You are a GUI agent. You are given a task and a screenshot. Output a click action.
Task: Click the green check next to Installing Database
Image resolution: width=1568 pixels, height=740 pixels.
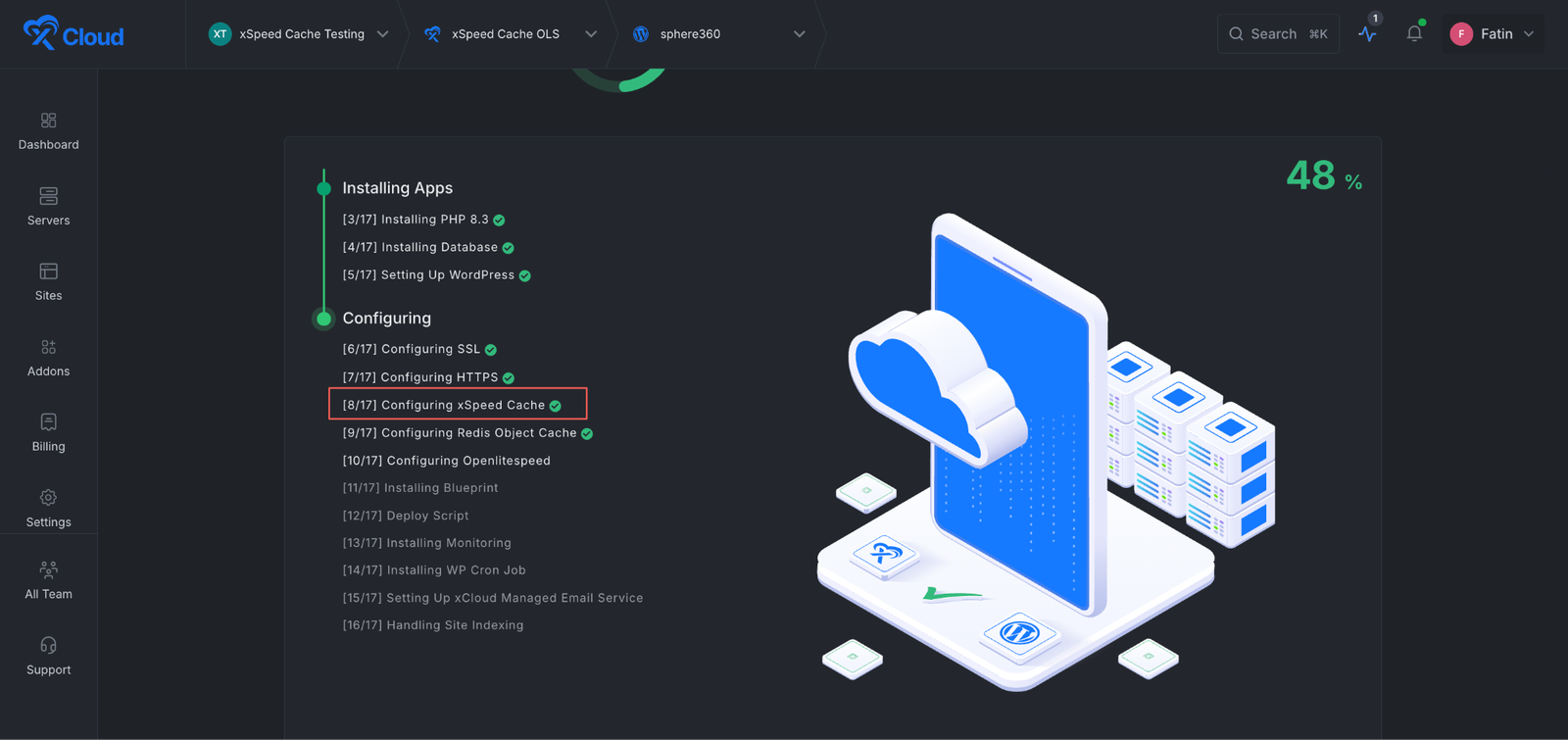point(508,248)
